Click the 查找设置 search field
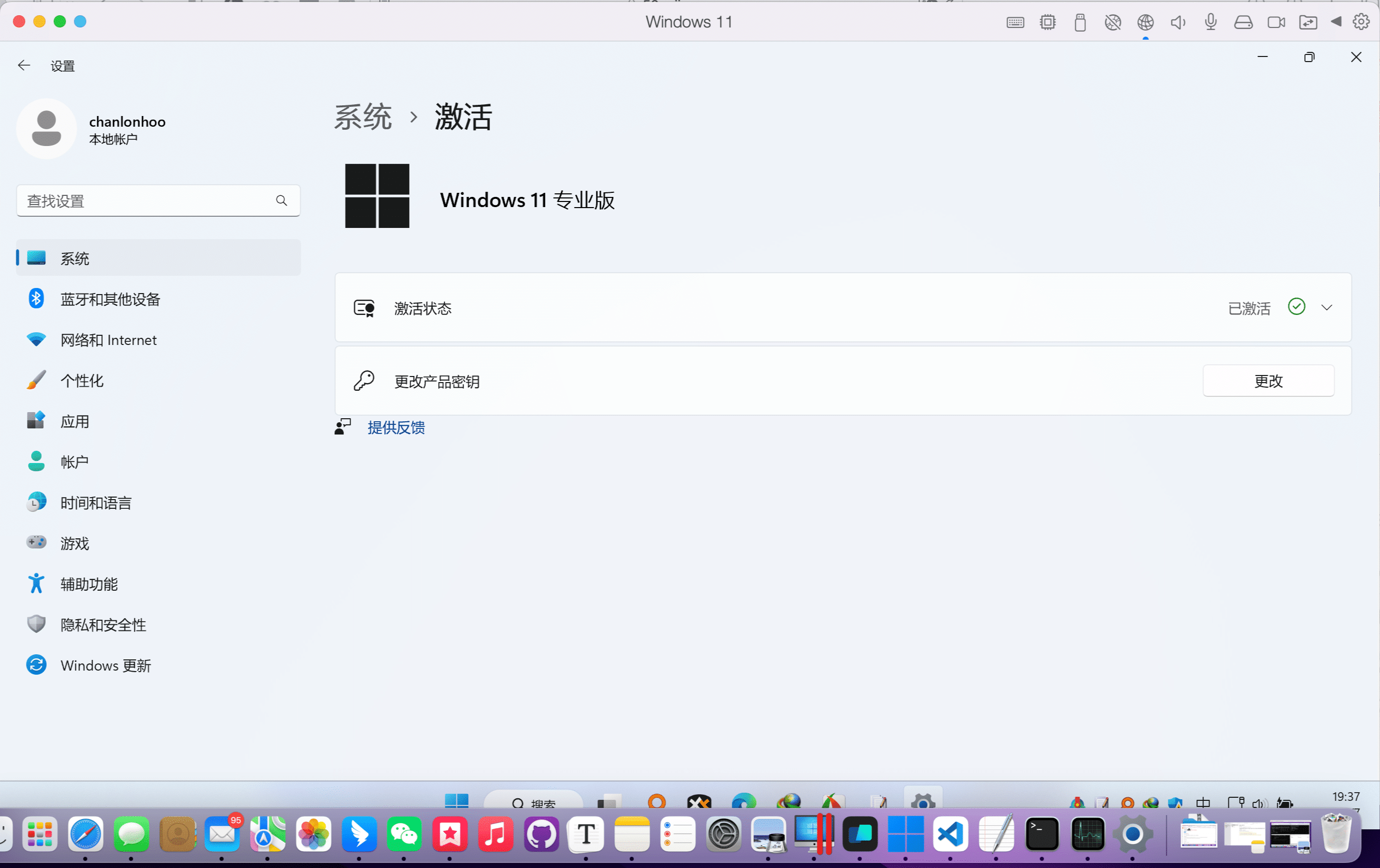Screen dimensions: 1380x868 (158, 200)
